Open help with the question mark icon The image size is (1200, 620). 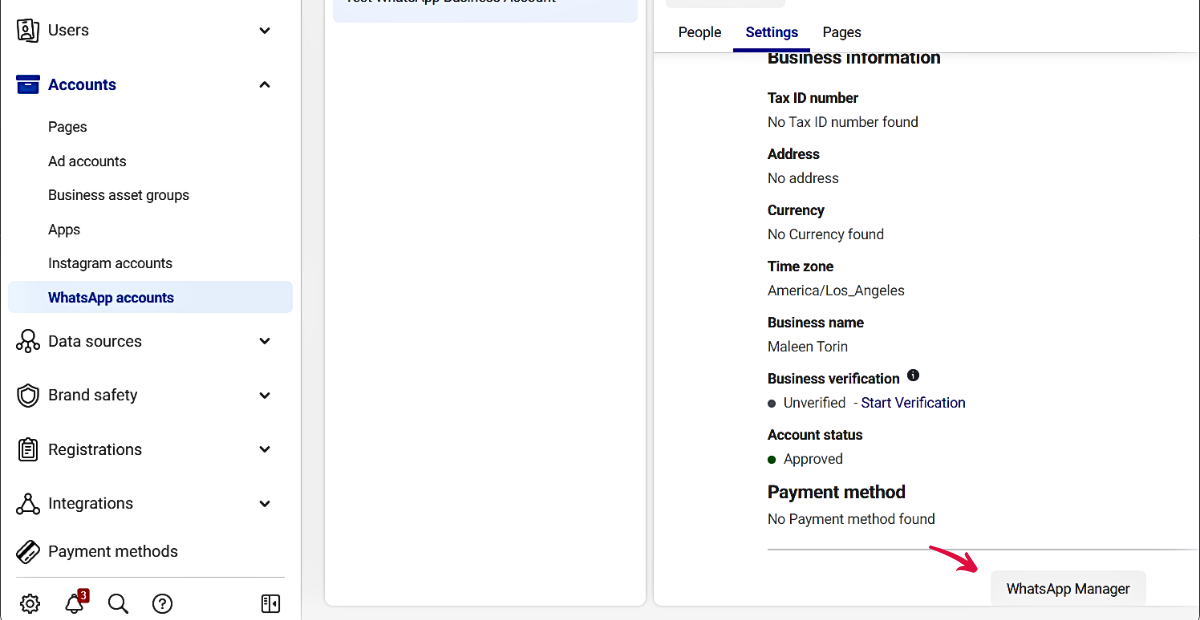click(162, 603)
